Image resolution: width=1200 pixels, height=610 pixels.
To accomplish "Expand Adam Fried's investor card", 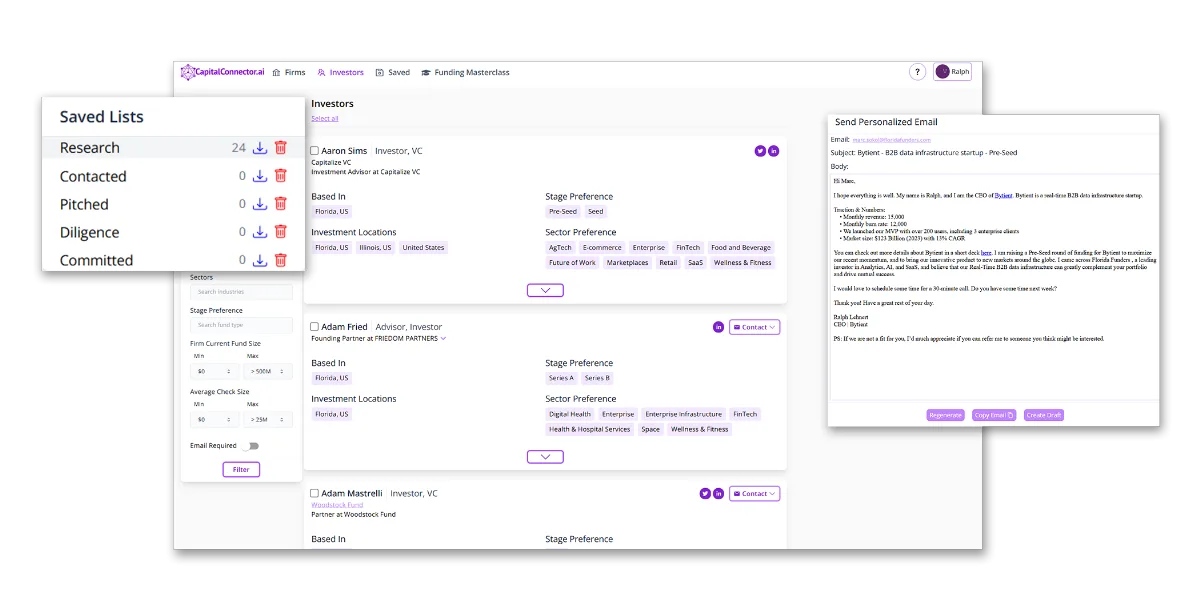I will tap(545, 457).
